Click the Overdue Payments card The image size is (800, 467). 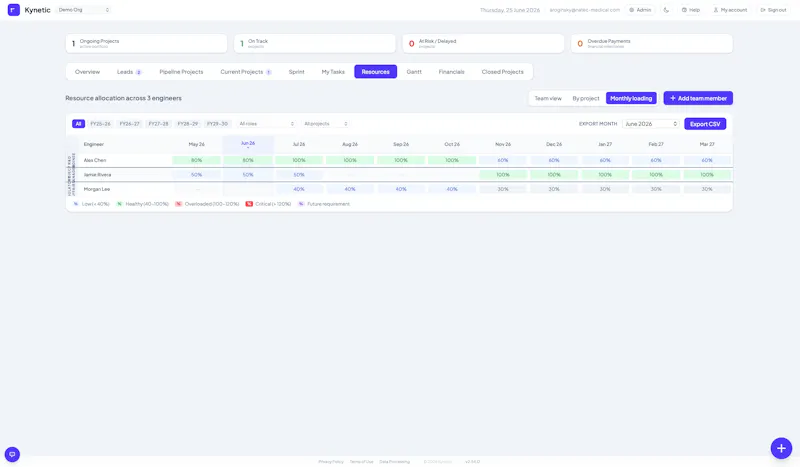click(x=652, y=43)
